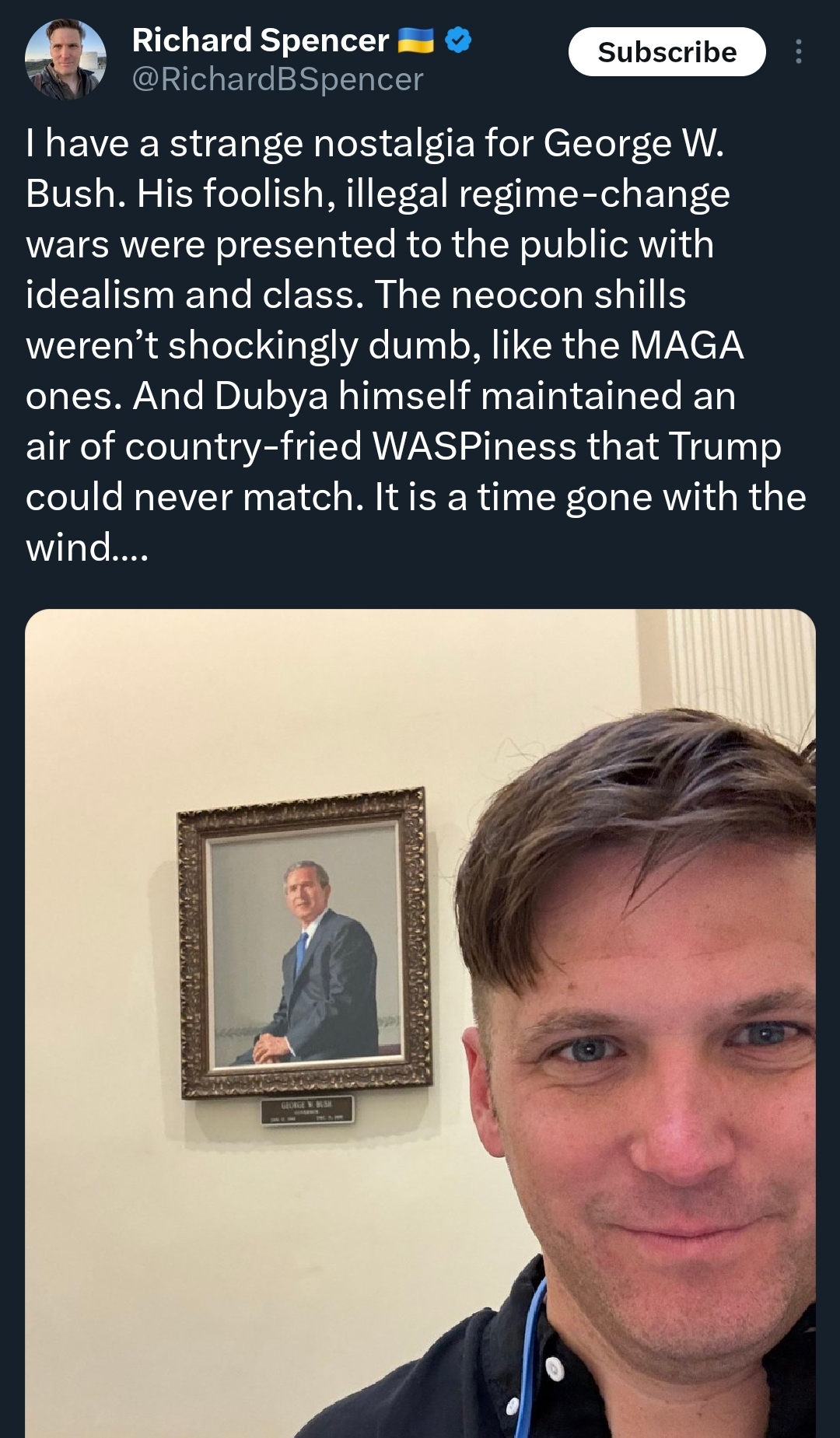
Task: Click "wind...." at the tweet's end
Action: [x=86, y=548]
